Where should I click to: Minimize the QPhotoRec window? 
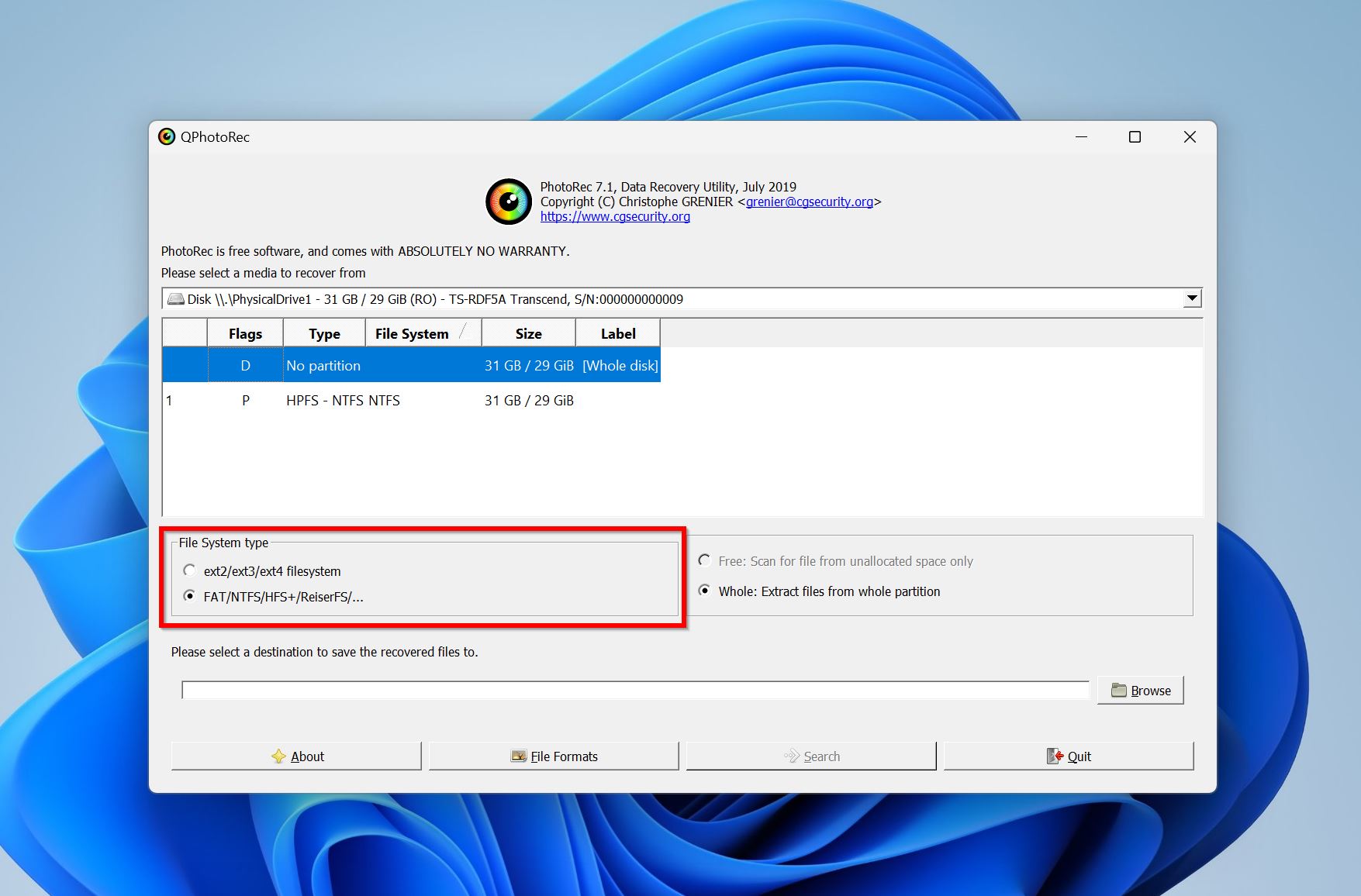[1081, 137]
